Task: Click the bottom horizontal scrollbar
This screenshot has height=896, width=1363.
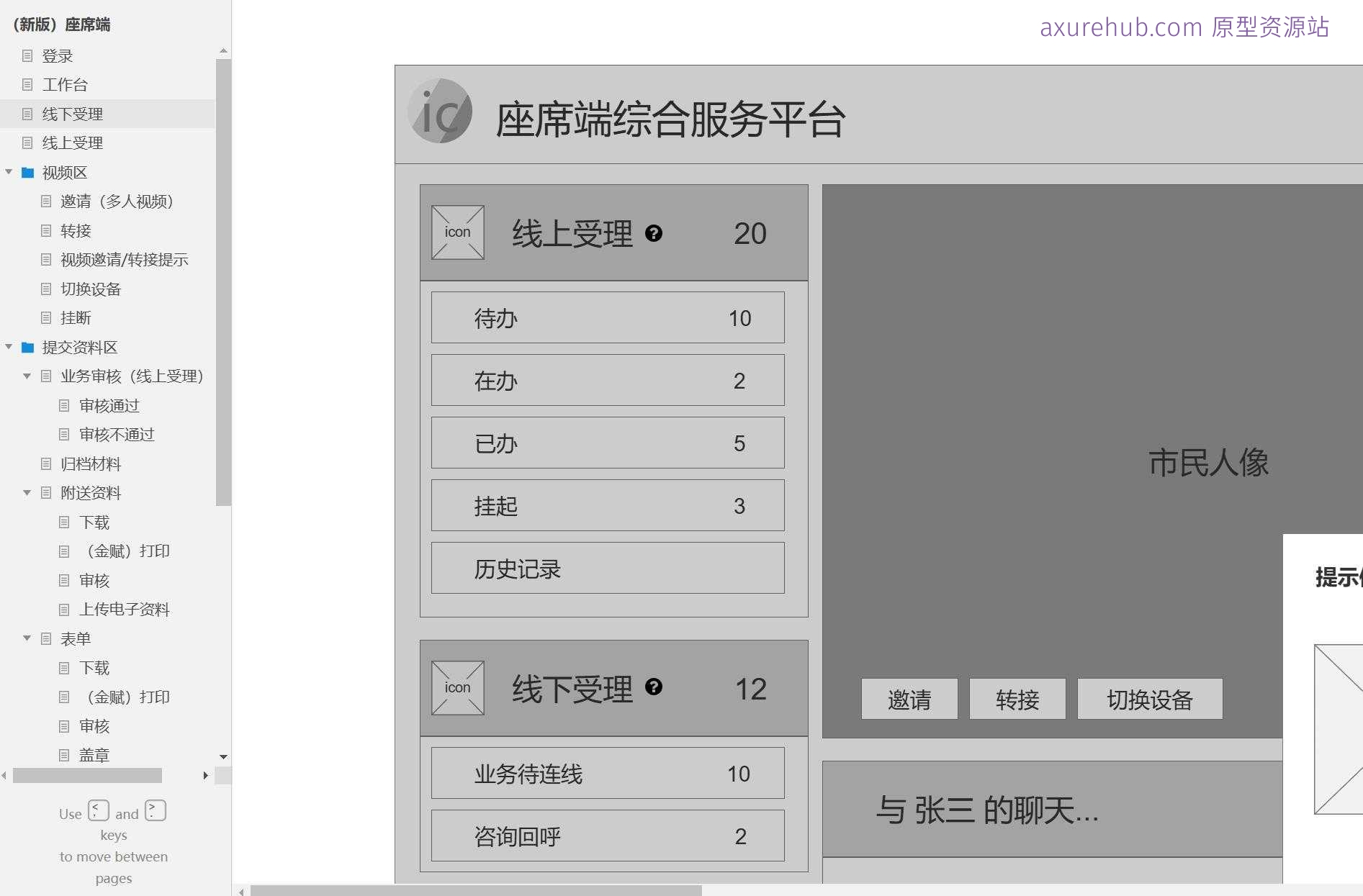Action: coord(475,891)
